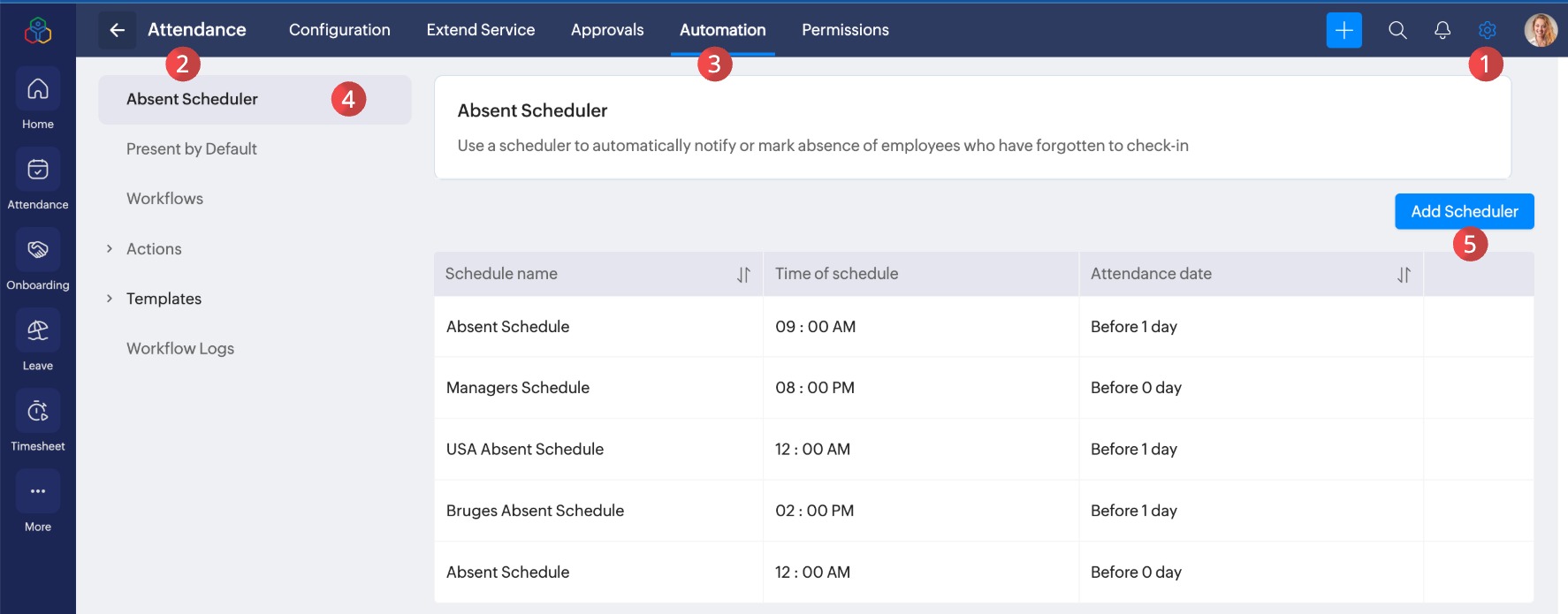Open the user profile avatar
The width and height of the screenshot is (1568, 614).
click(x=1541, y=30)
